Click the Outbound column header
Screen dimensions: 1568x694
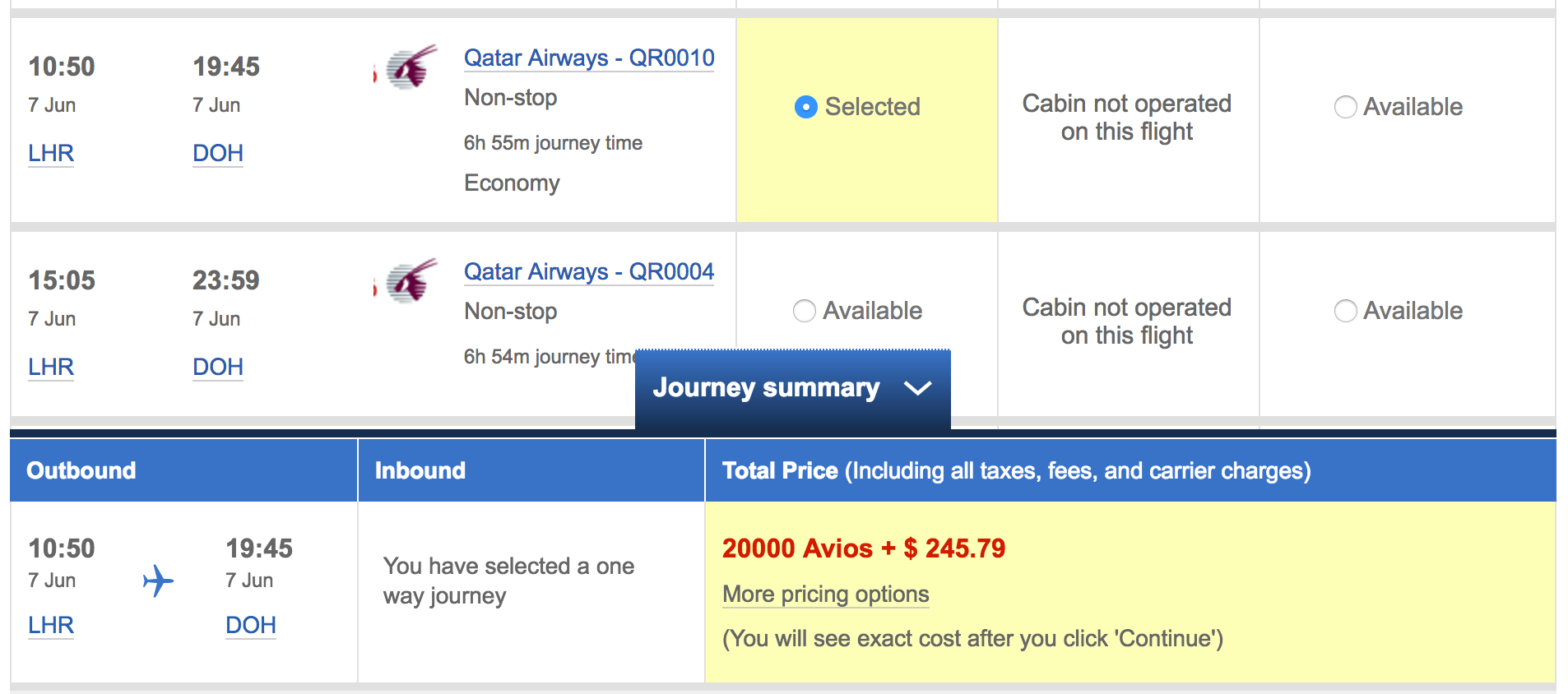point(81,470)
